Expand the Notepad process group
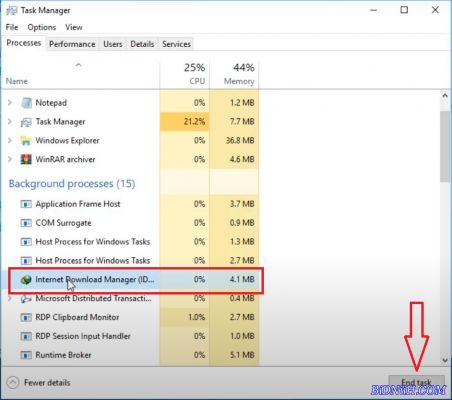The image size is (452, 400). (x=10, y=103)
